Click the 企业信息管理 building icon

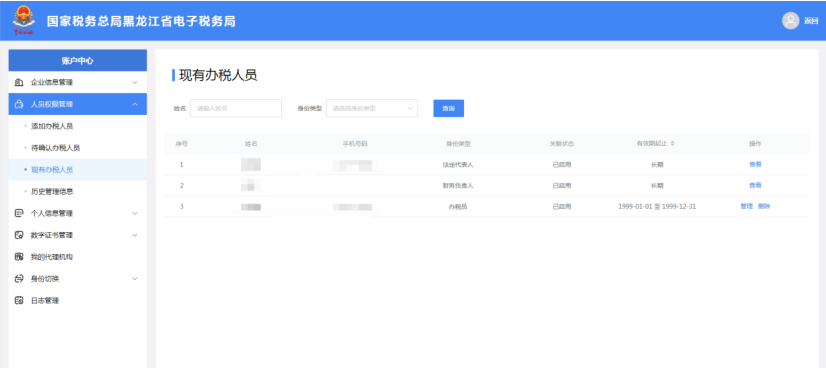pyautogui.click(x=19, y=83)
